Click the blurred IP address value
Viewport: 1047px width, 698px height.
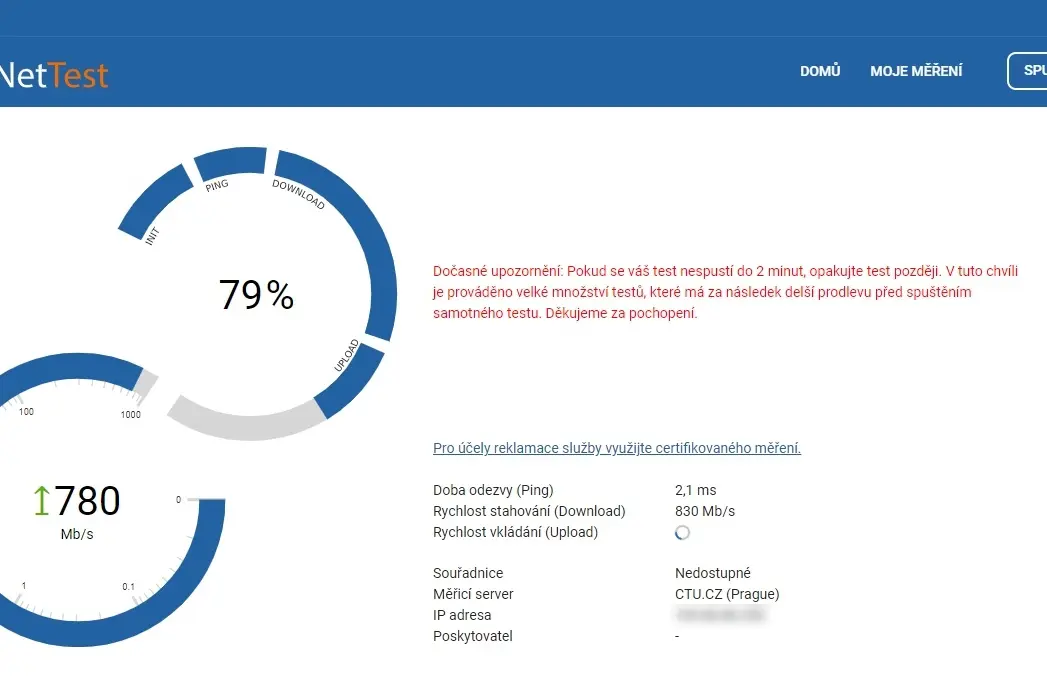pos(720,615)
